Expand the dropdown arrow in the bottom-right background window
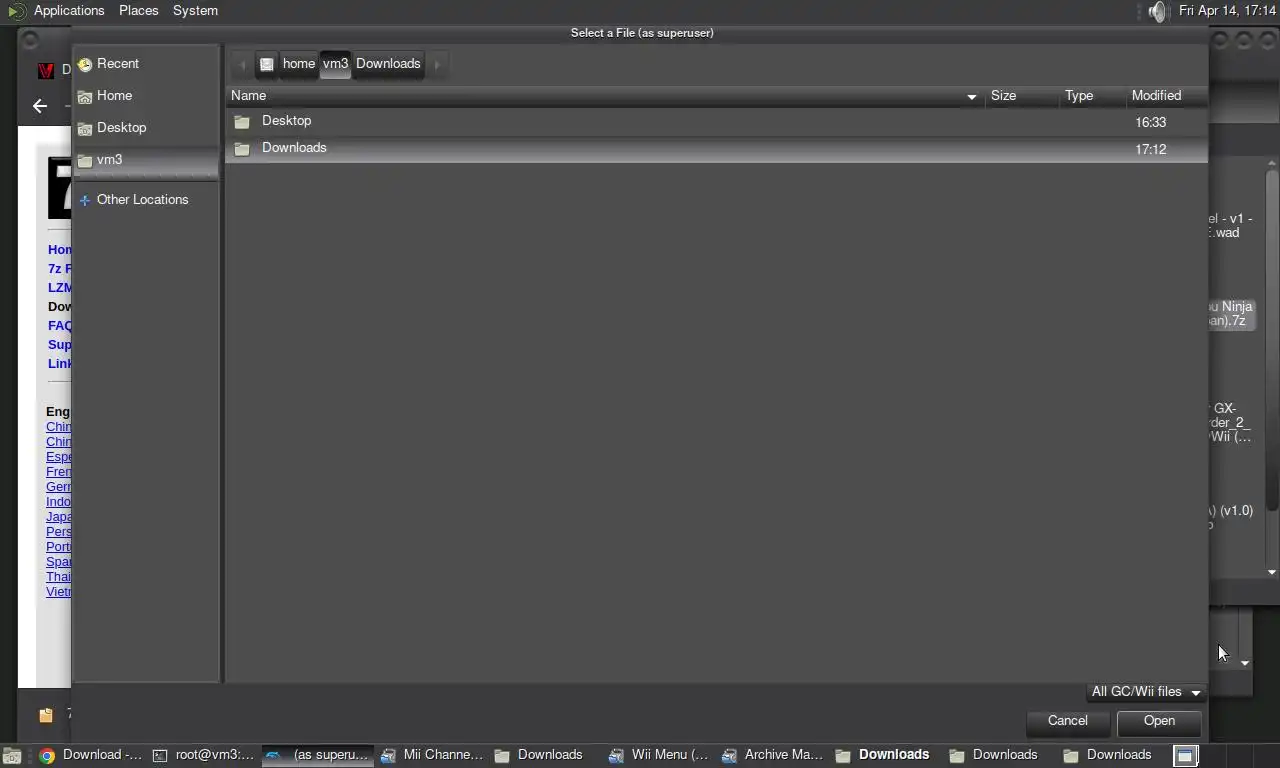 coord(1245,663)
